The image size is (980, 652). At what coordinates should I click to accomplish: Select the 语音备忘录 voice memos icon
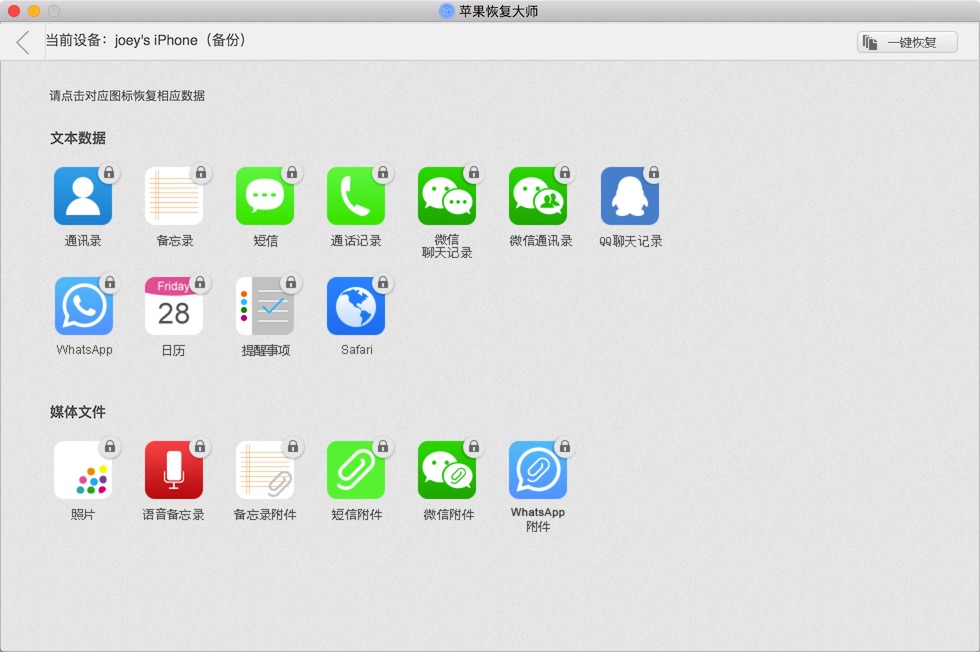pos(174,470)
